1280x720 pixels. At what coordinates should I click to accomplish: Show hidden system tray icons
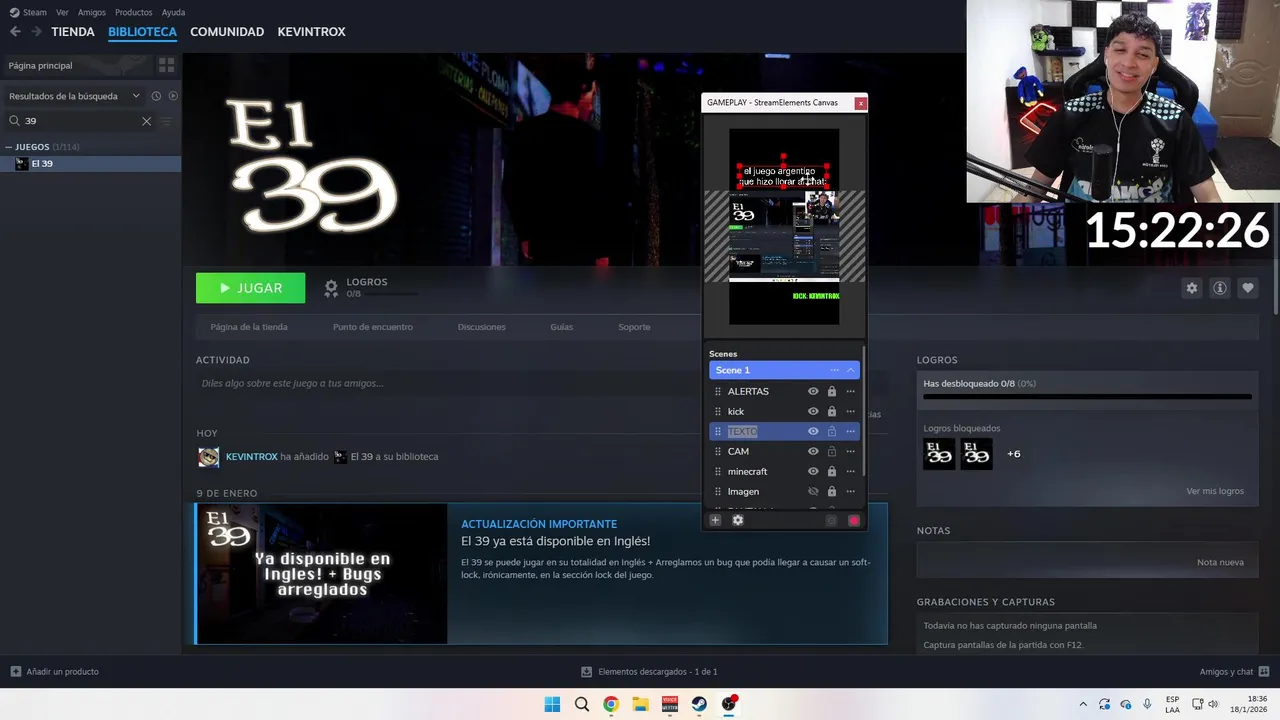coord(1082,704)
